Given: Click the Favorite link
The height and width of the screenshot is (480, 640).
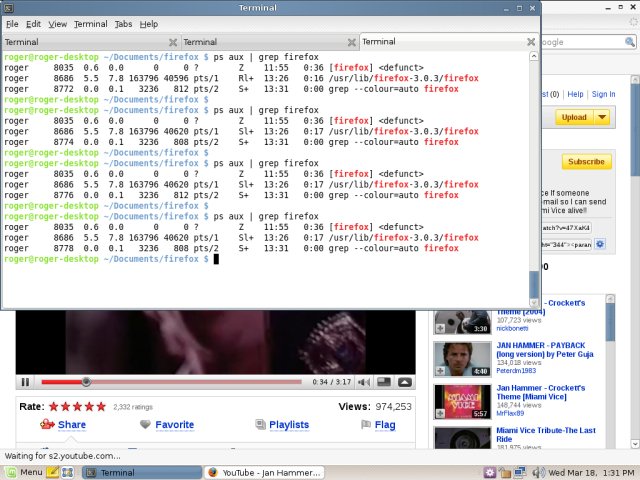Looking at the screenshot, I should (x=175, y=425).
